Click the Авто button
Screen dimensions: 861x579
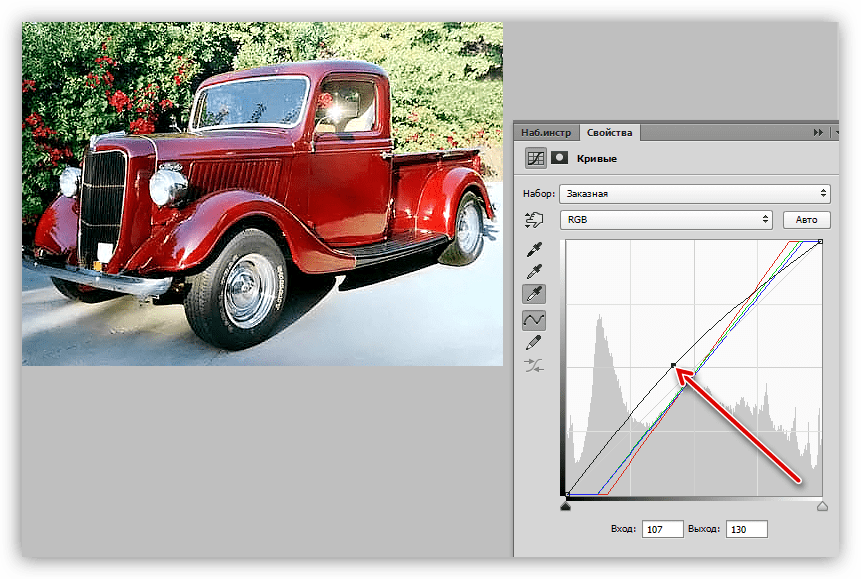(806, 220)
